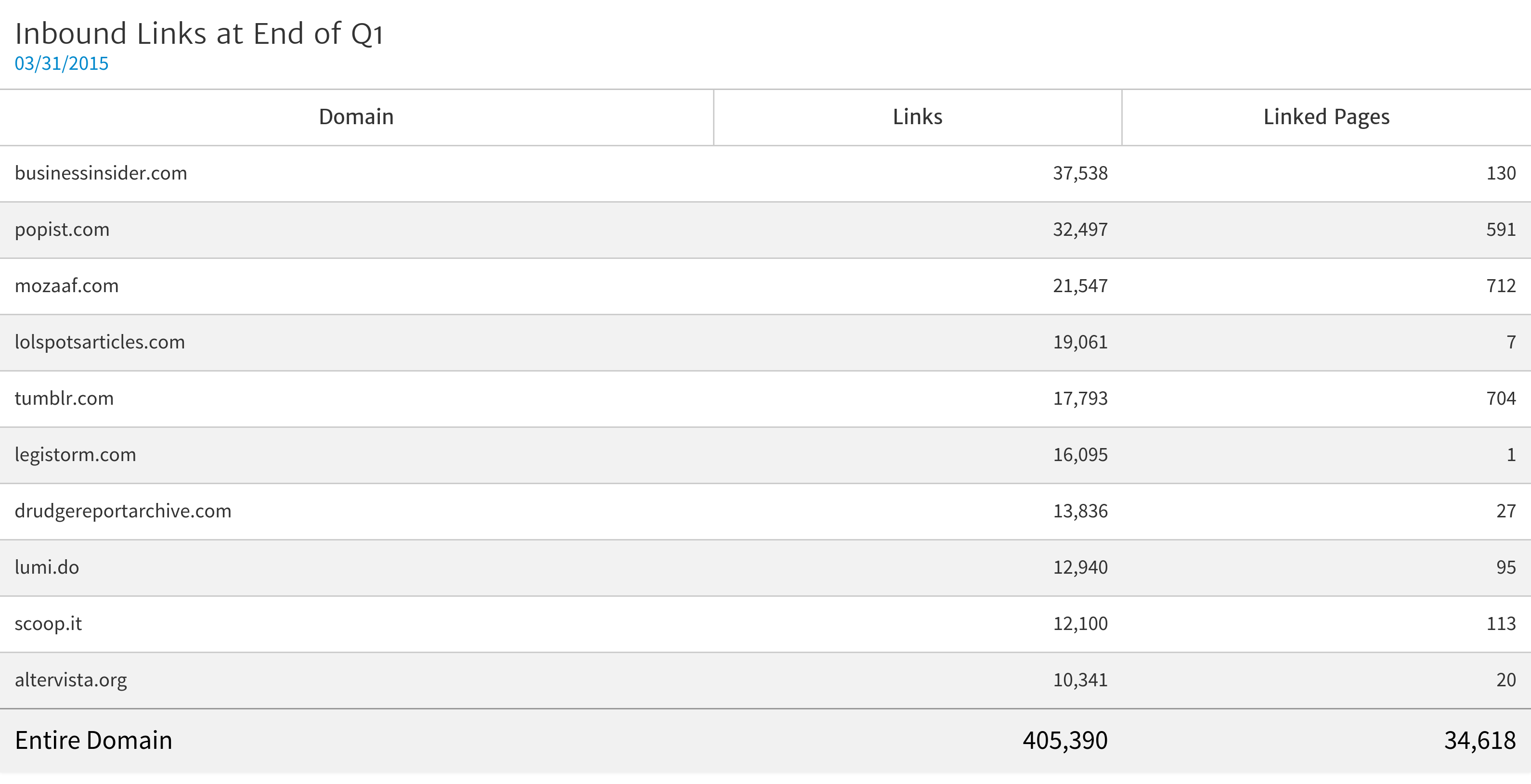Click the 405,390 total links value
Image resolution: width=1531 pixels, height=784 pixels.
click(1064, 740)
